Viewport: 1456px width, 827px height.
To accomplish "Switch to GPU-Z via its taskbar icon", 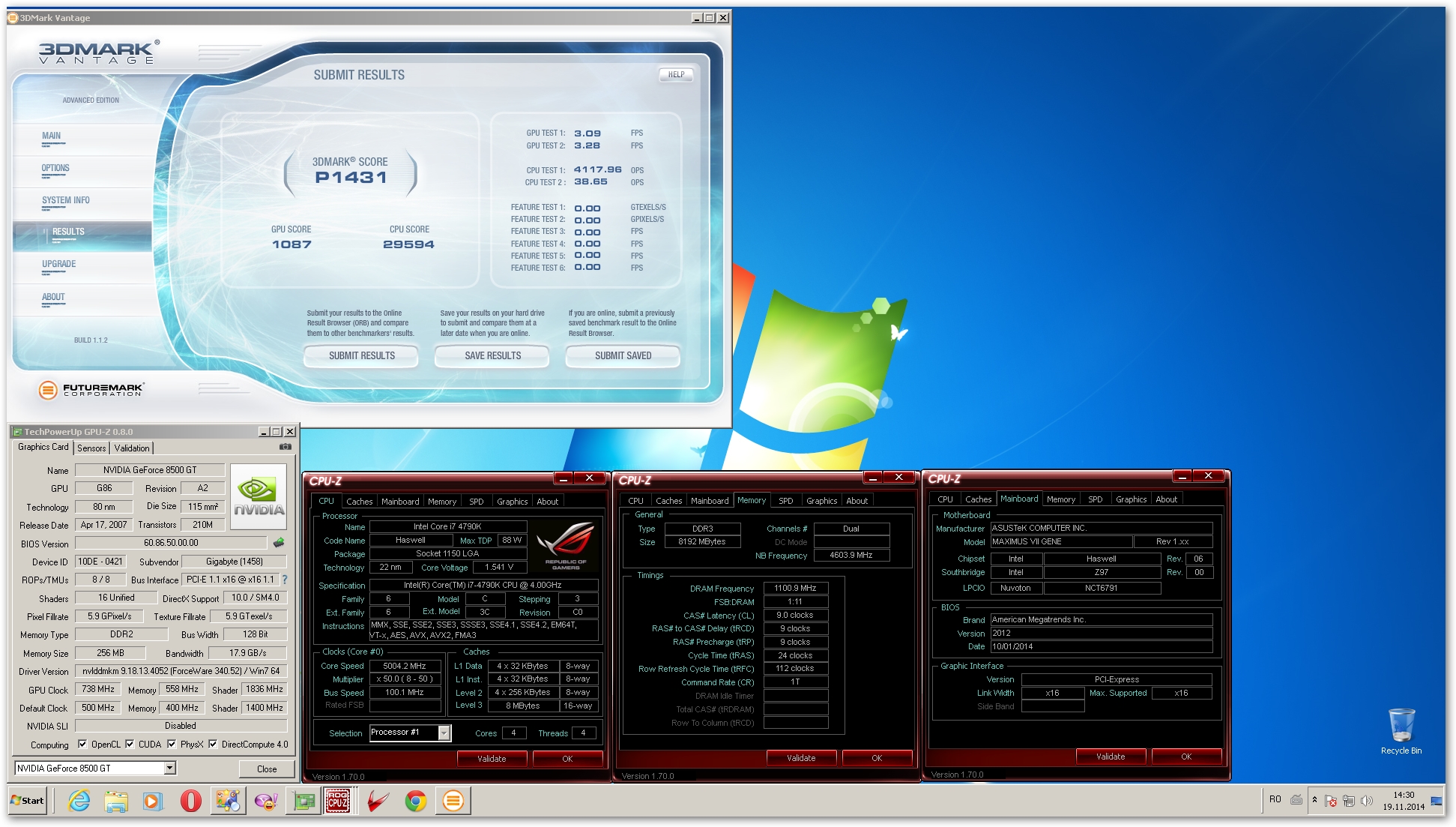I will click(x=303, y=801).
